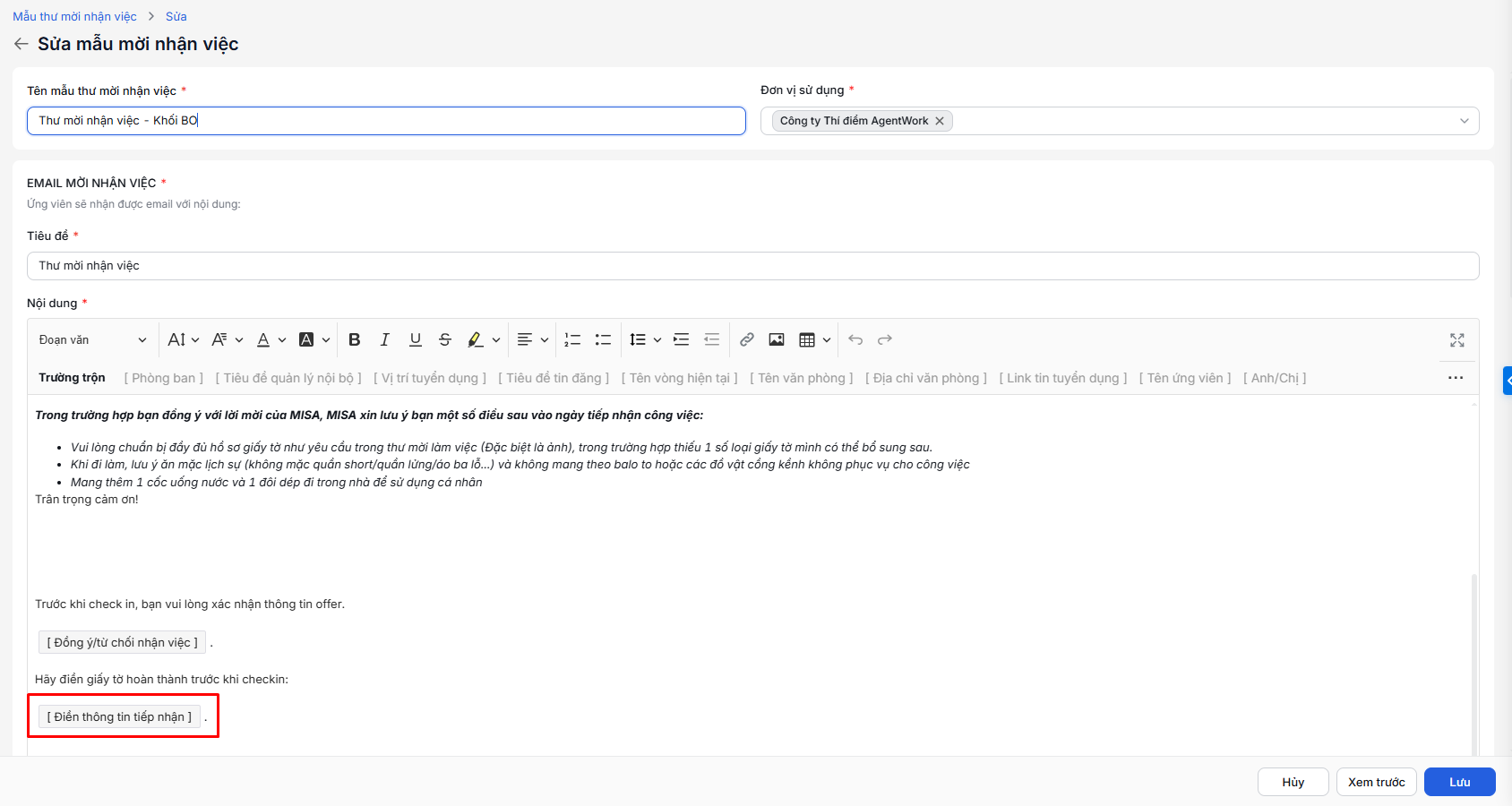This screenshot has width=1512, height=806.
Task: Click the Xem trước preview button
Action: click(1377, 782)
